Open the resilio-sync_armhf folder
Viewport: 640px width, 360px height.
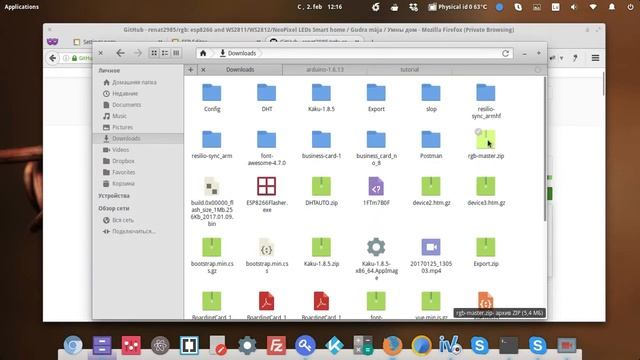[x=486, y=93]
